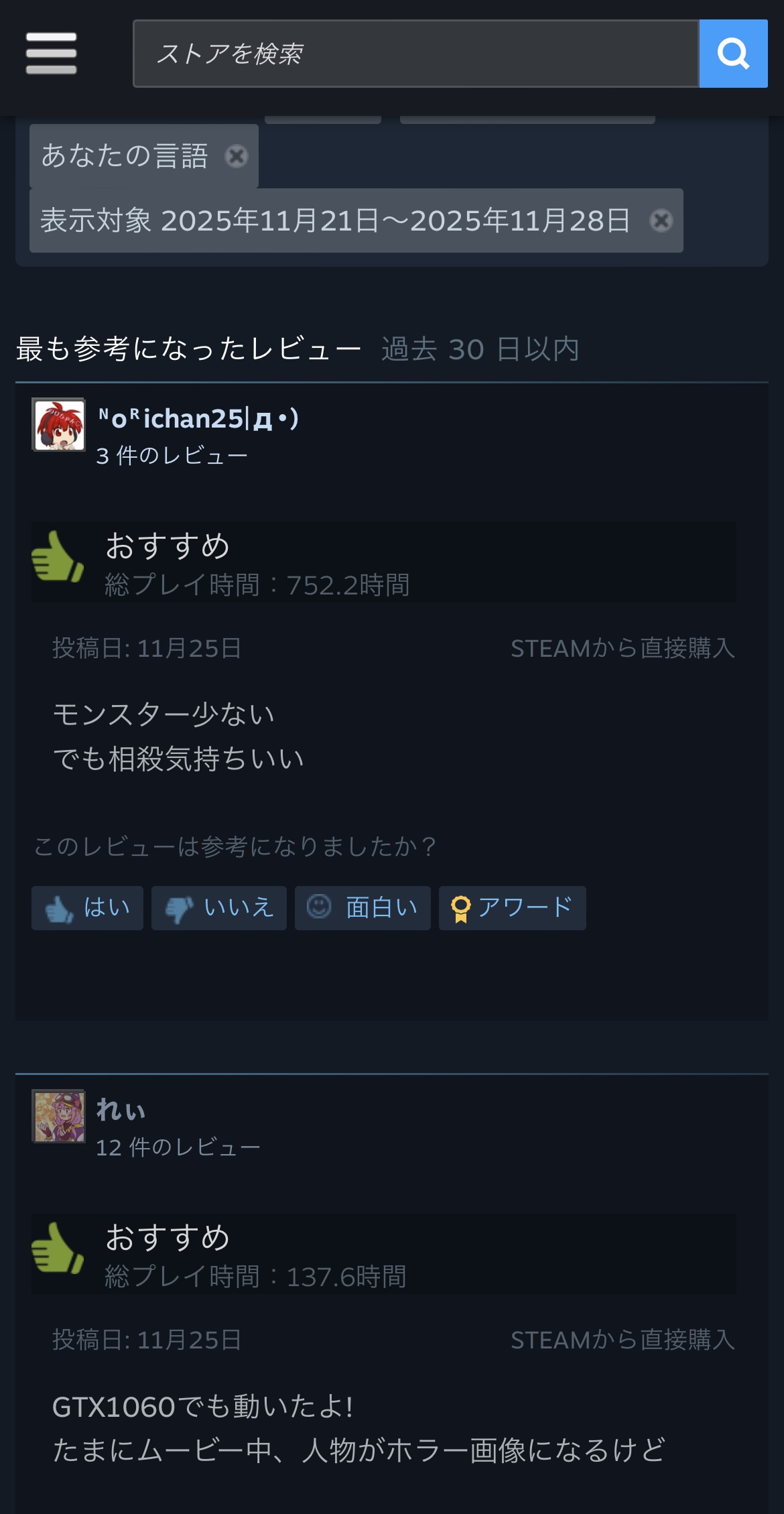Open the hamburger menu

click(x=51, y=54)
